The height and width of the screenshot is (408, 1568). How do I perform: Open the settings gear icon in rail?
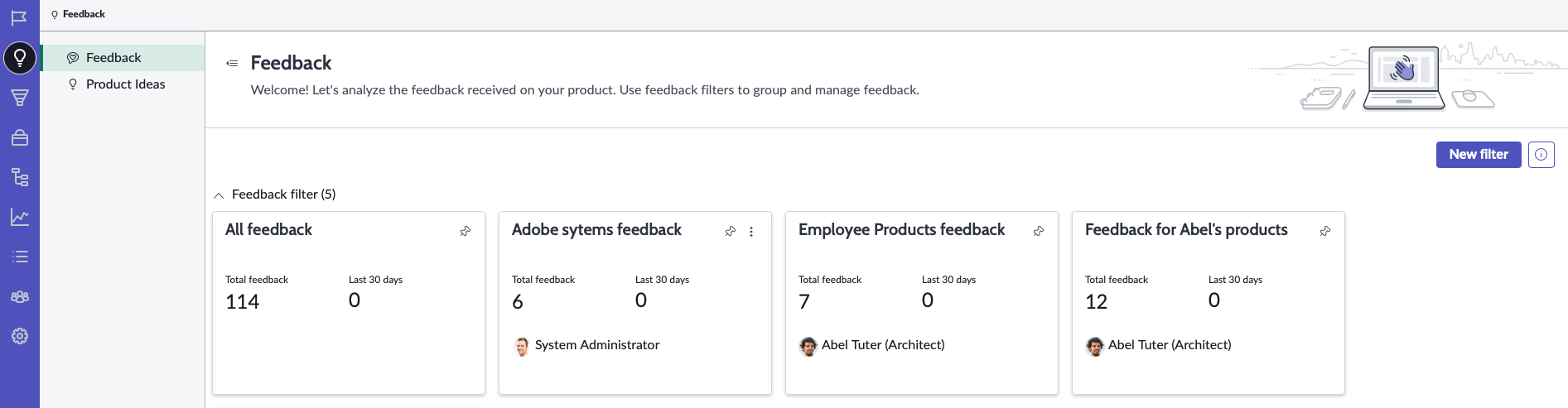click(20, 336)
